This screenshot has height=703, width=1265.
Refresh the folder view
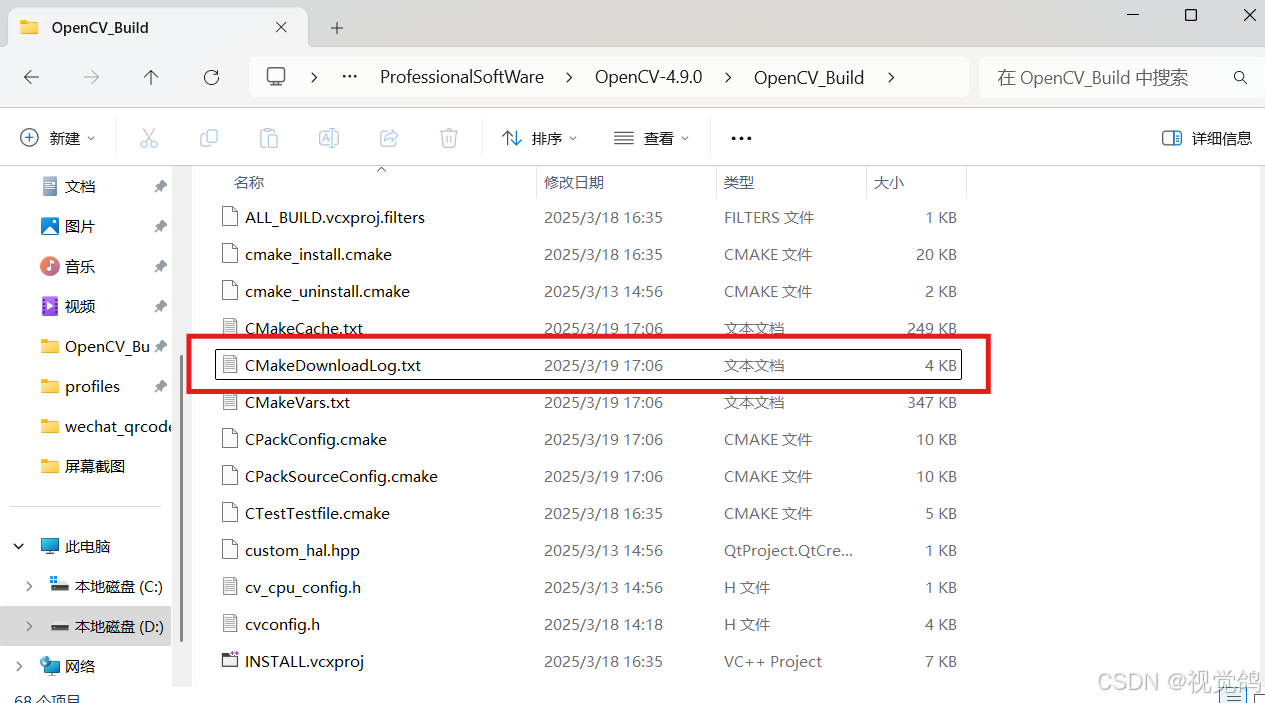tap(211, 77)
